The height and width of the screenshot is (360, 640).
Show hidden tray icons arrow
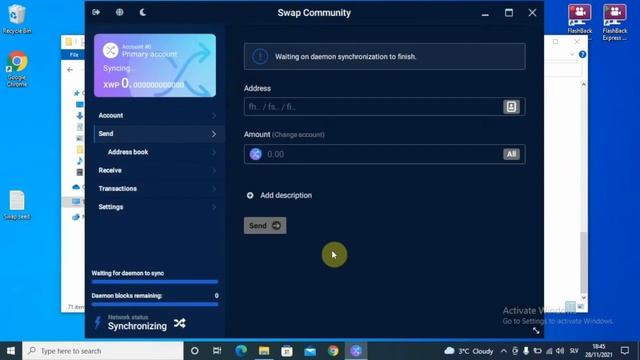pyautogui.click(x=504, y=351)
